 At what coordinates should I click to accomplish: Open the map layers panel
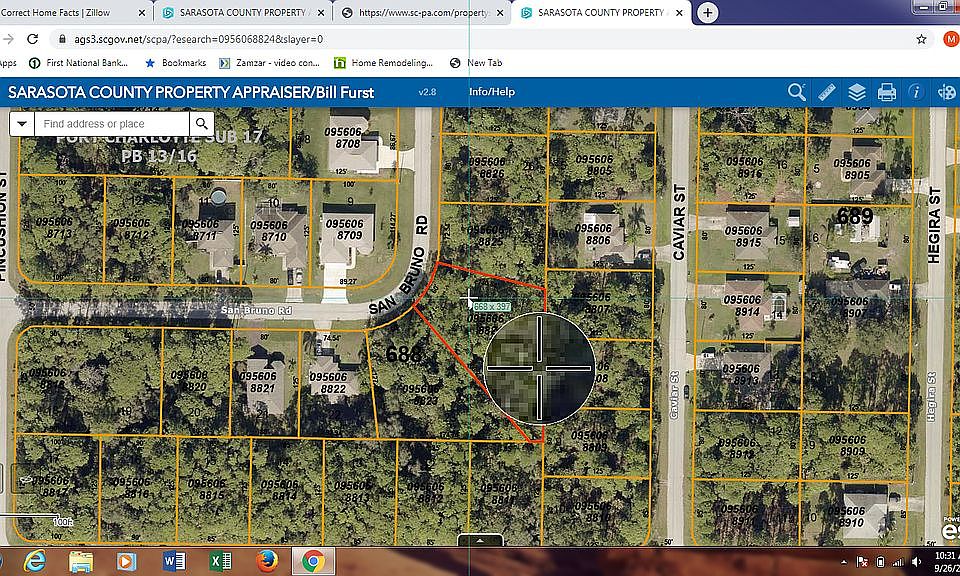(x=856, y=92)
